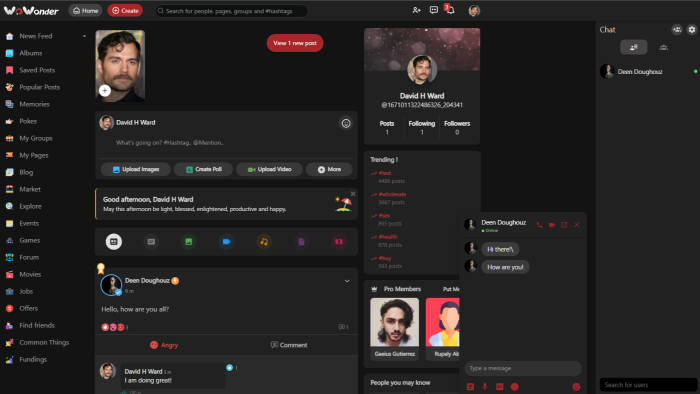Screen dimensions: 700x394
Task: Open the chat emoji picker
Action: coord(576,386)
